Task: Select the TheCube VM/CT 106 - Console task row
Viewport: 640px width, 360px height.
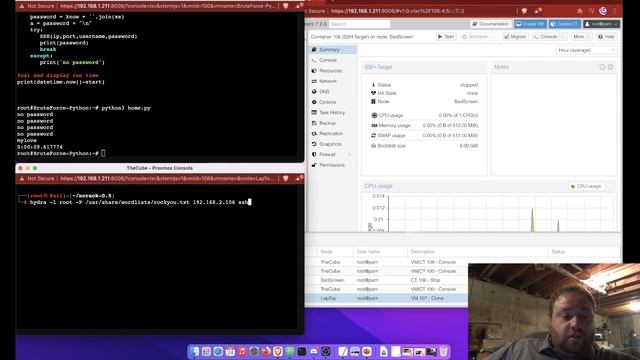Action: tap(387, 262)
